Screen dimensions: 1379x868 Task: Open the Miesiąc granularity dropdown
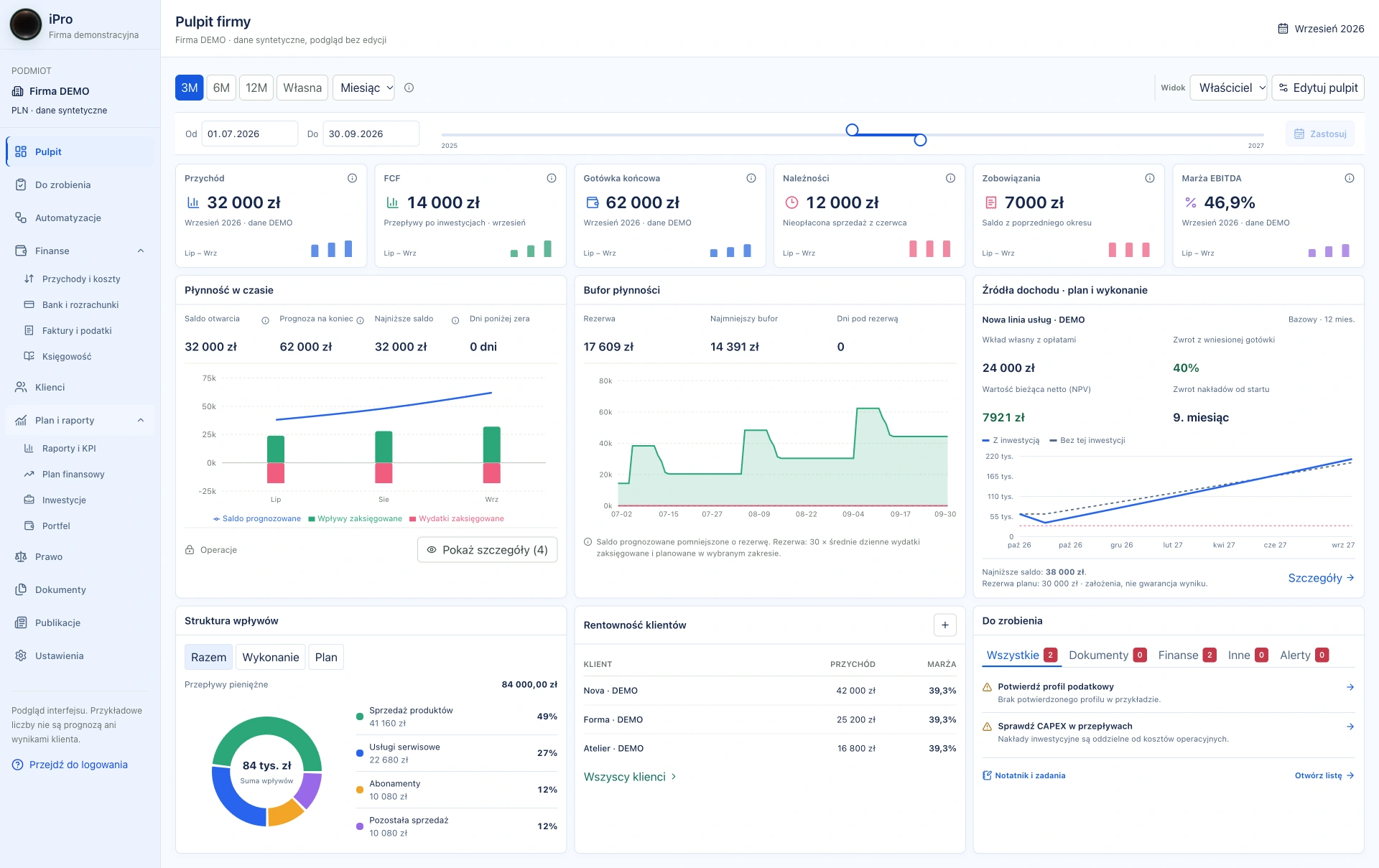364,88
